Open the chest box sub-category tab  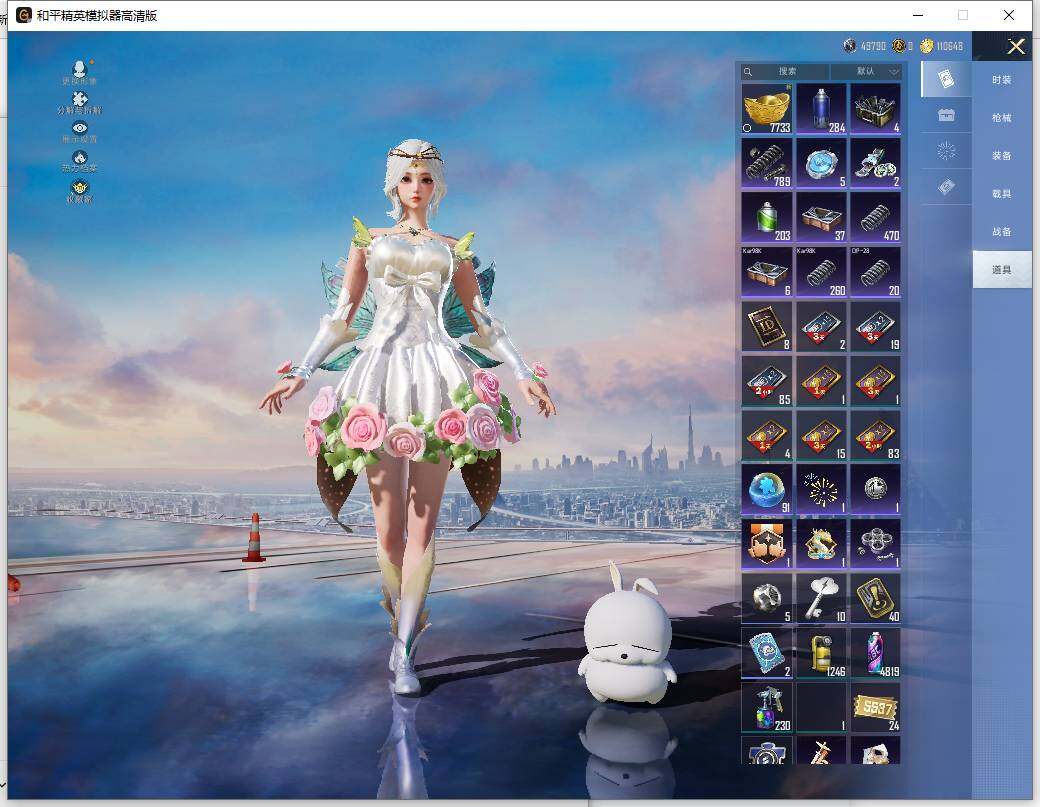point(946,116)
